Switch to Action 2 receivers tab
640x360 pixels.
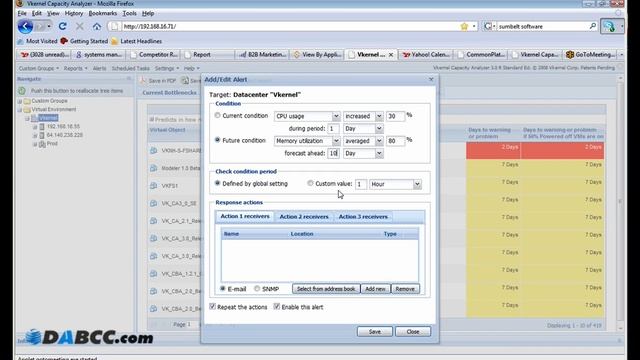click(x=304, y=217)
